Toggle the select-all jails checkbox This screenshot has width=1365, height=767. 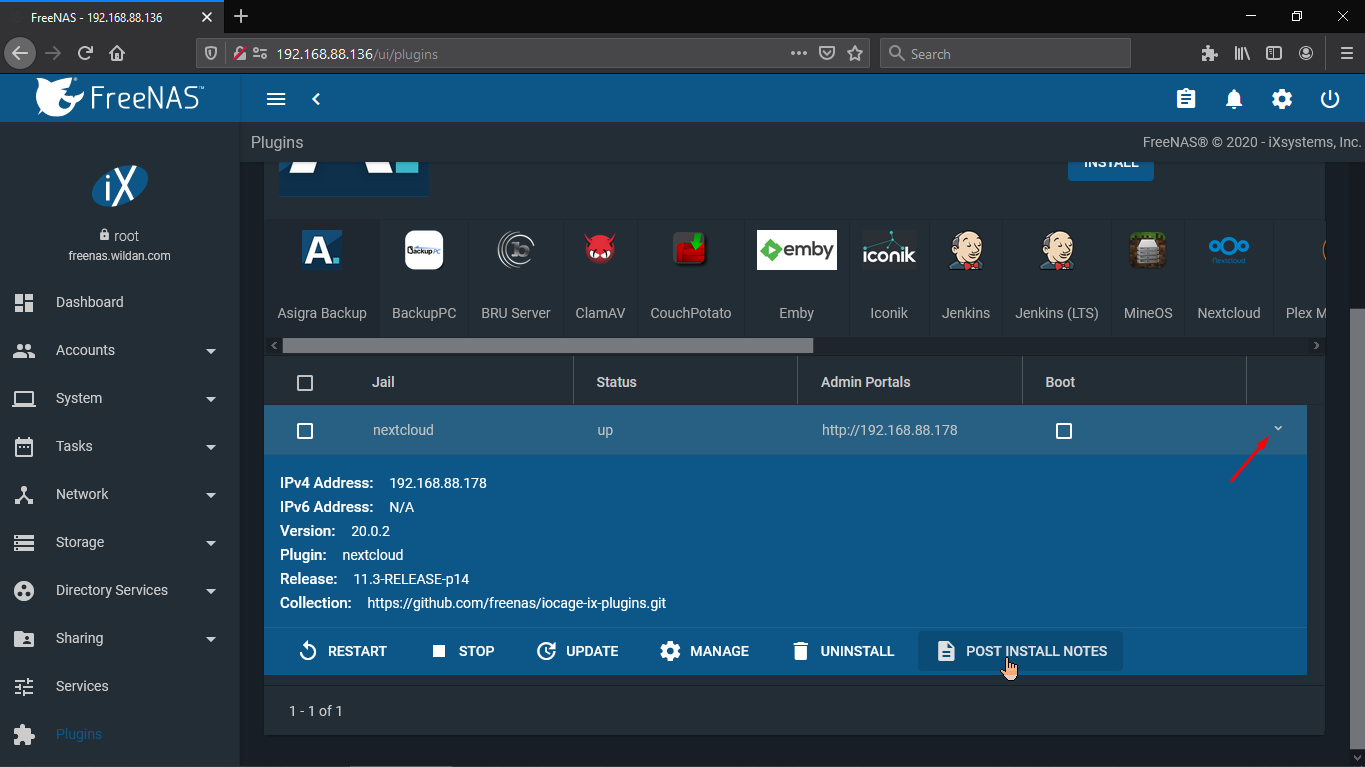tap(305, 383)
